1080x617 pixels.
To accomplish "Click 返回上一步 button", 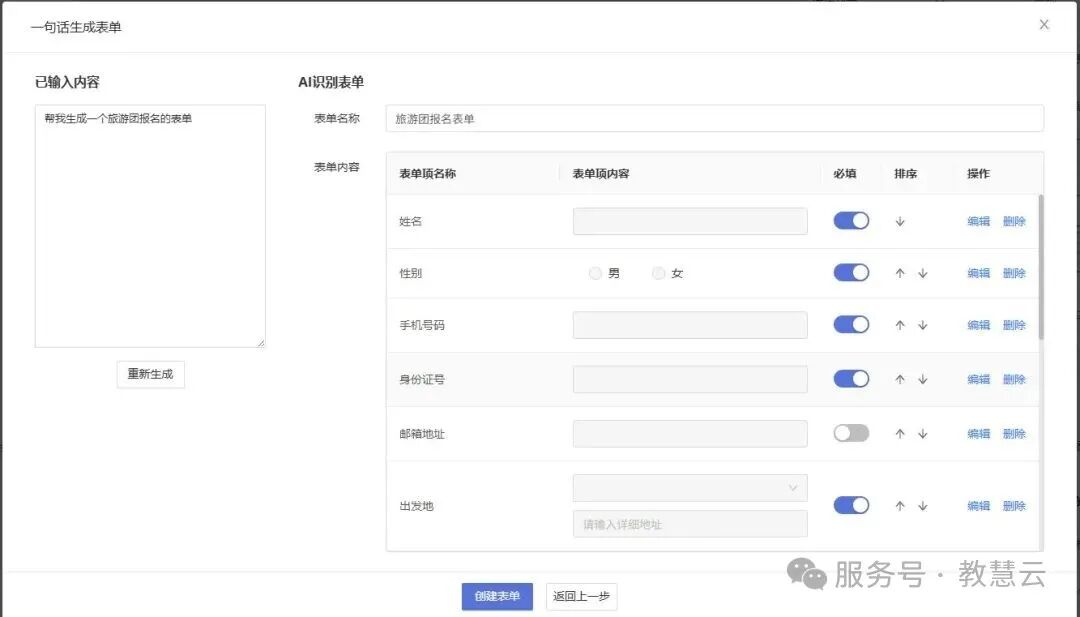I will point(581,596).
